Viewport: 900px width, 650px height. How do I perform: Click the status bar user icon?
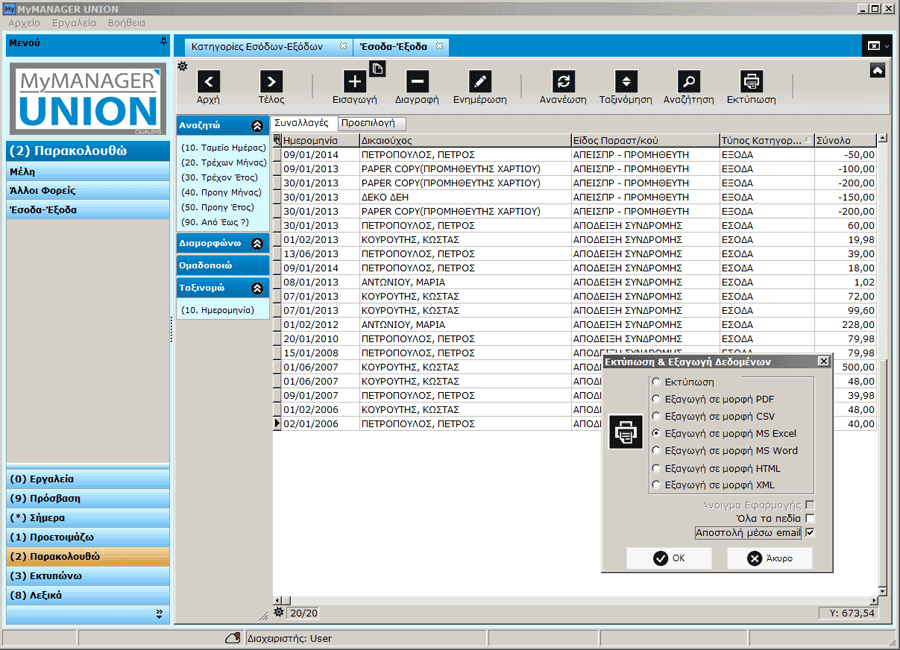(232, 638)
